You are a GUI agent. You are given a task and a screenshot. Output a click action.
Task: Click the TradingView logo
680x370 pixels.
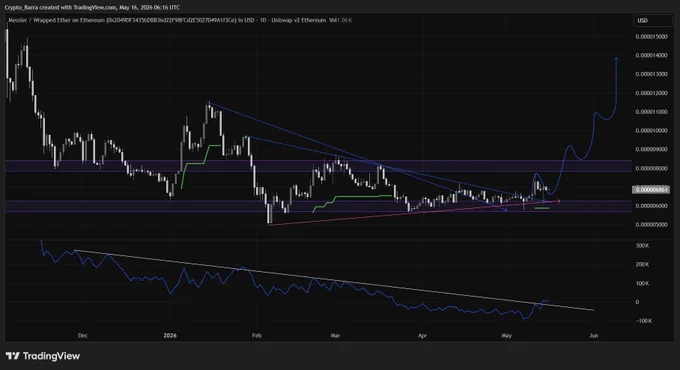tap(43, 356)
